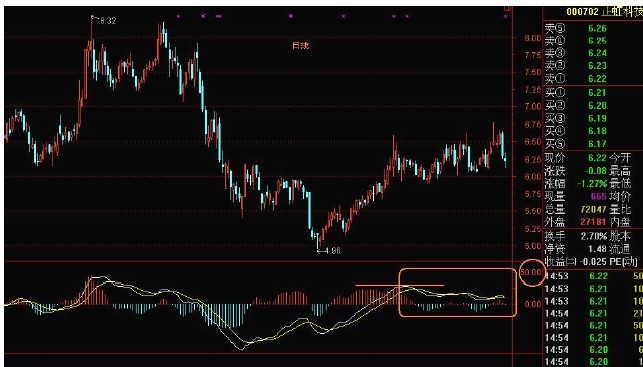The height and width of the screenshot is (367, 643).
Task: Select the 卖① ask price 6.22
Action: point(597,78)
